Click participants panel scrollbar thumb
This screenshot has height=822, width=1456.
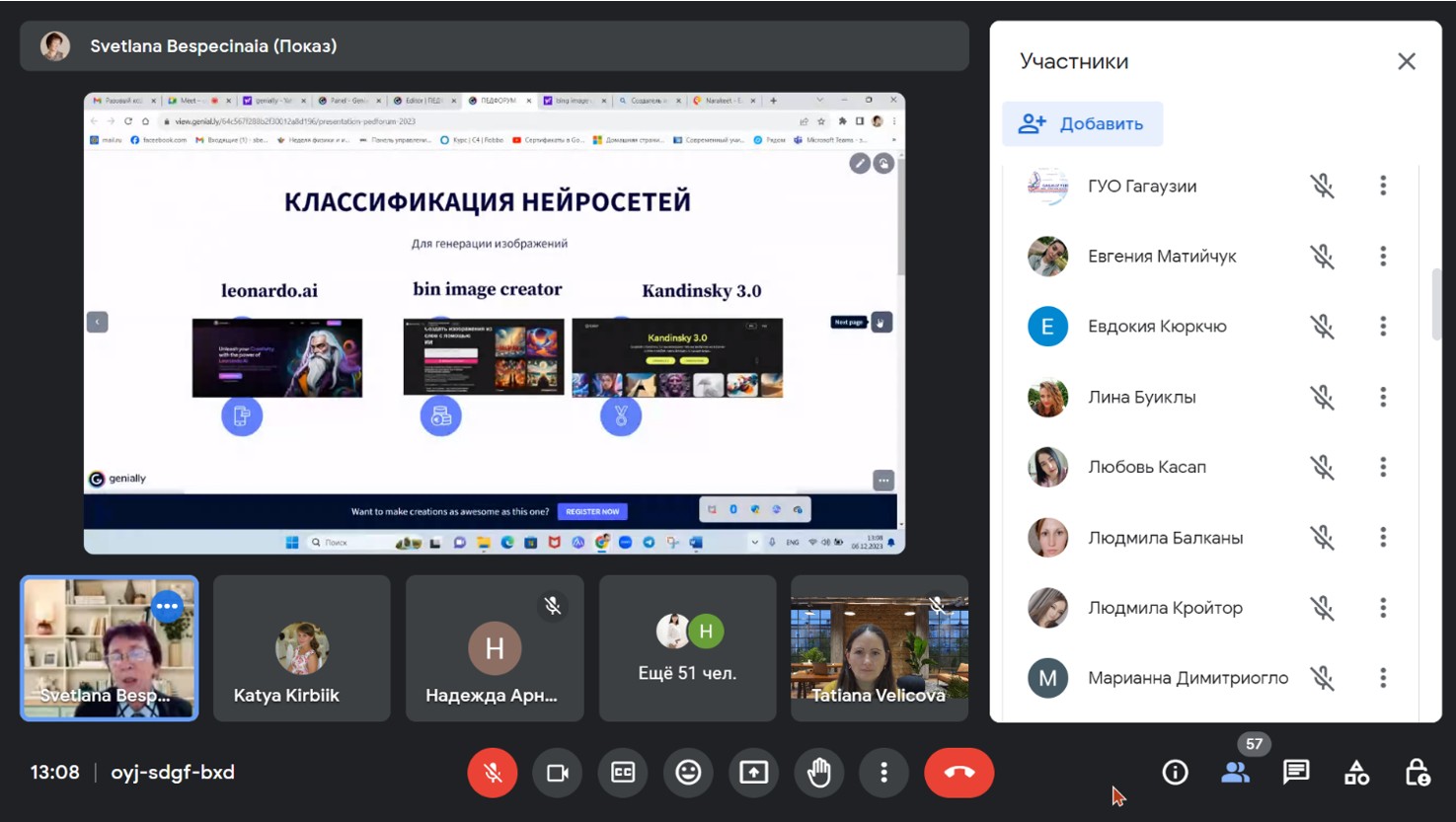coord(1436,304)
